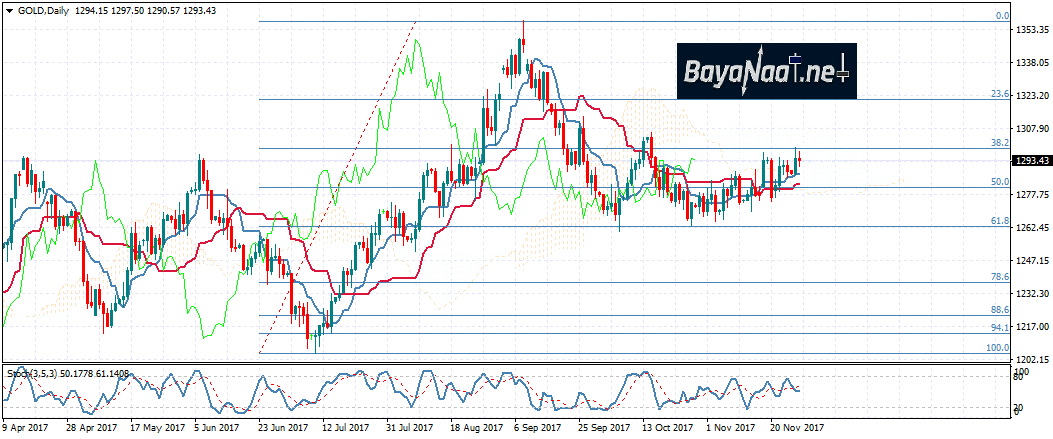The width and height of the screenshot is (1053, 439).
Task: Select the 61.8 Fibonacci level label
Action: click(998, 221)
